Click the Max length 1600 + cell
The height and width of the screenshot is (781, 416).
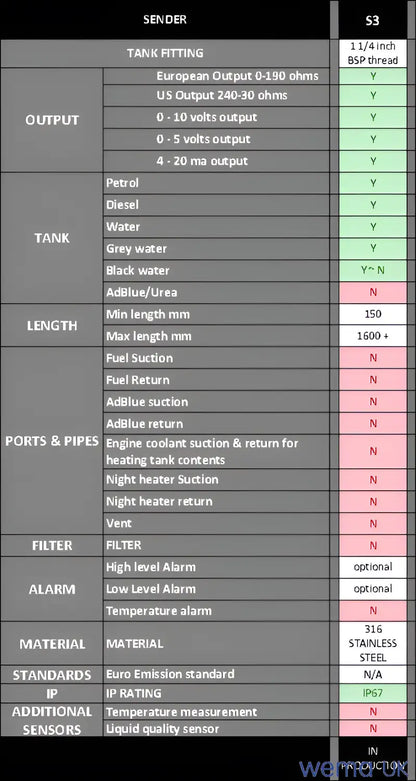tap(373, 336)
